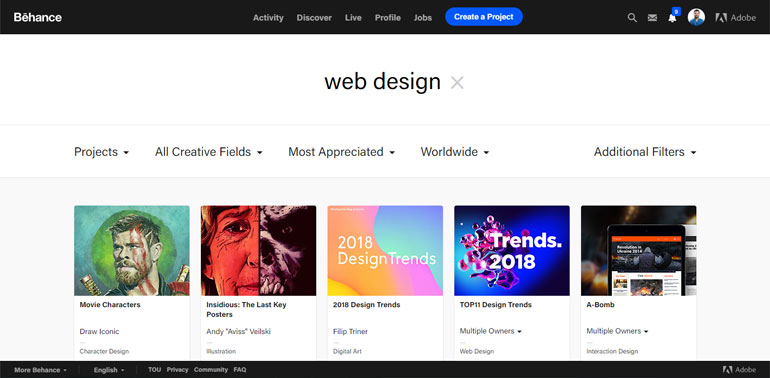Open the Community footer link
The width and height of the screenshot is (770, 378).
click(x=211, y=370)
